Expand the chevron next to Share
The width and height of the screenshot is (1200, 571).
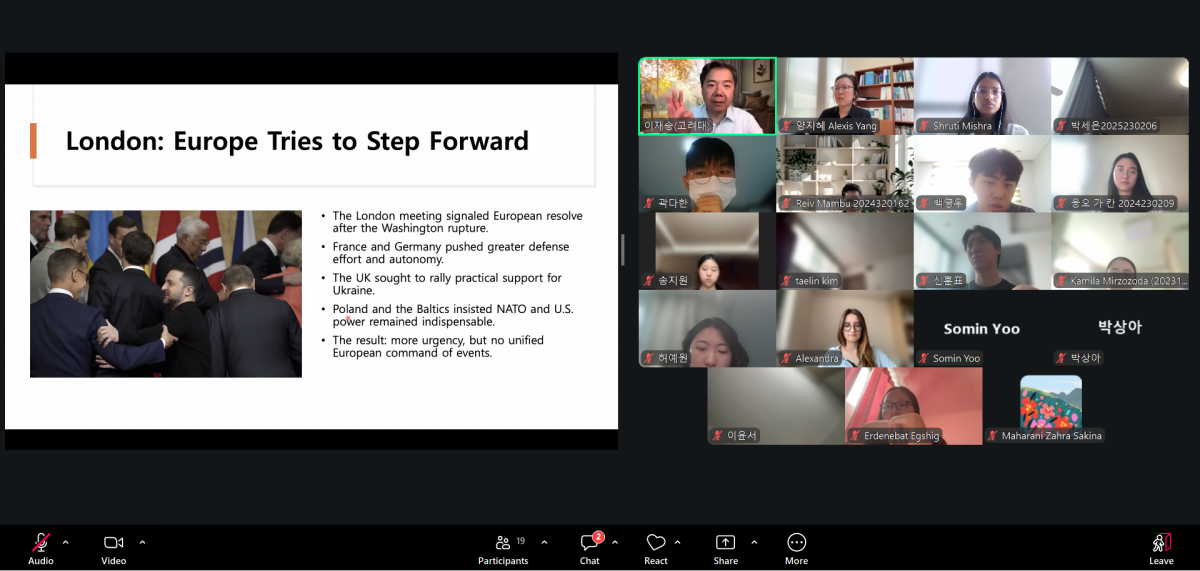point(754,542)
